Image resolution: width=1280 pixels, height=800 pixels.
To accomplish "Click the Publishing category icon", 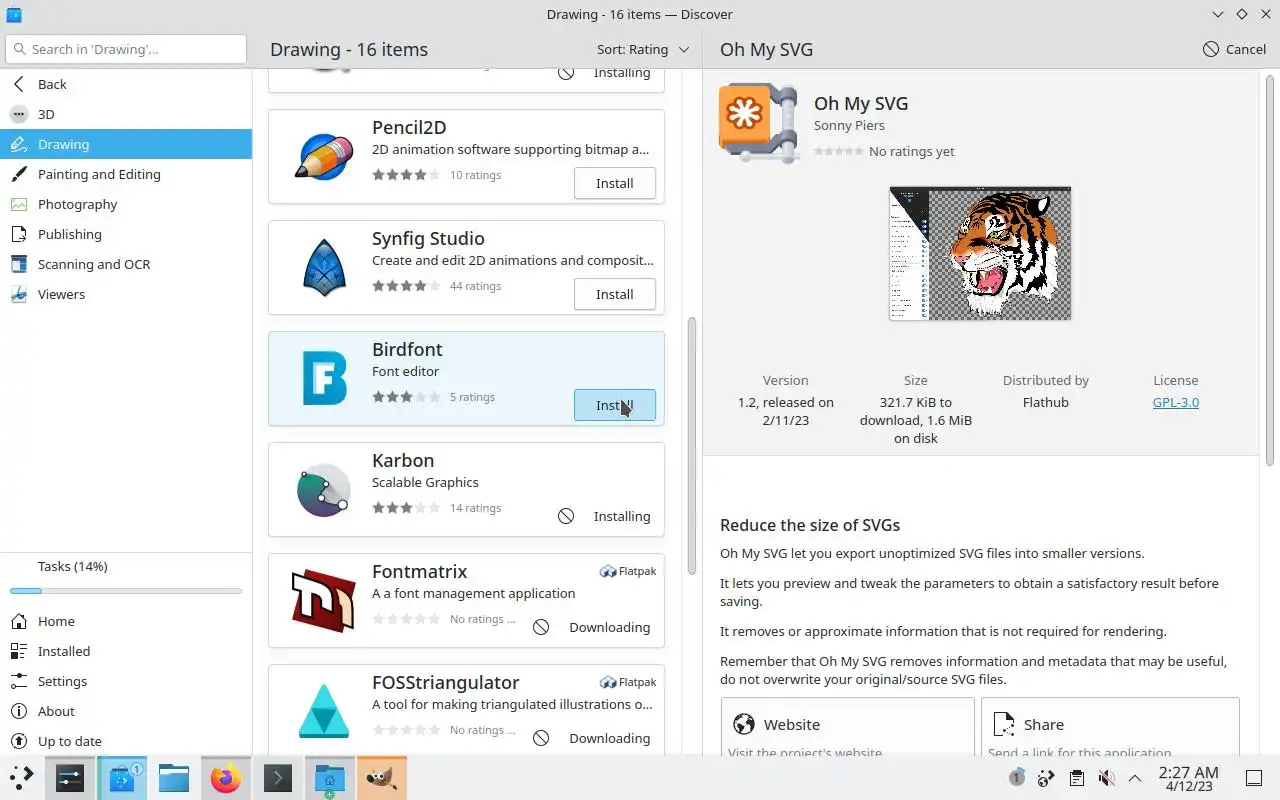I will point(19,234).
